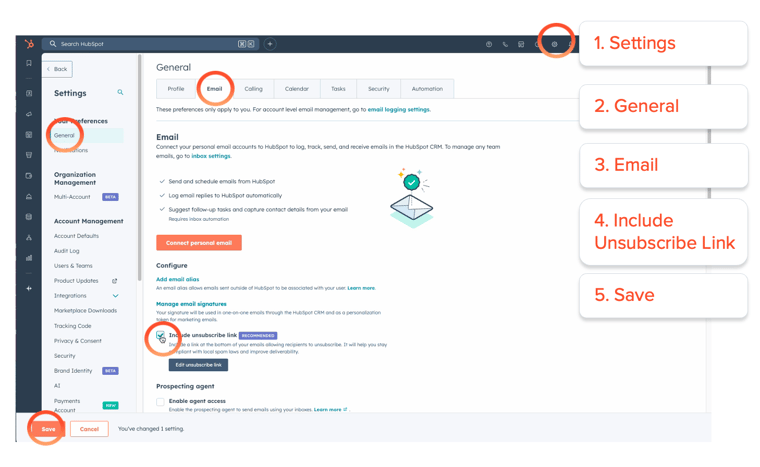
Task: Expand the Integrations section chevron
Action: 115,296
